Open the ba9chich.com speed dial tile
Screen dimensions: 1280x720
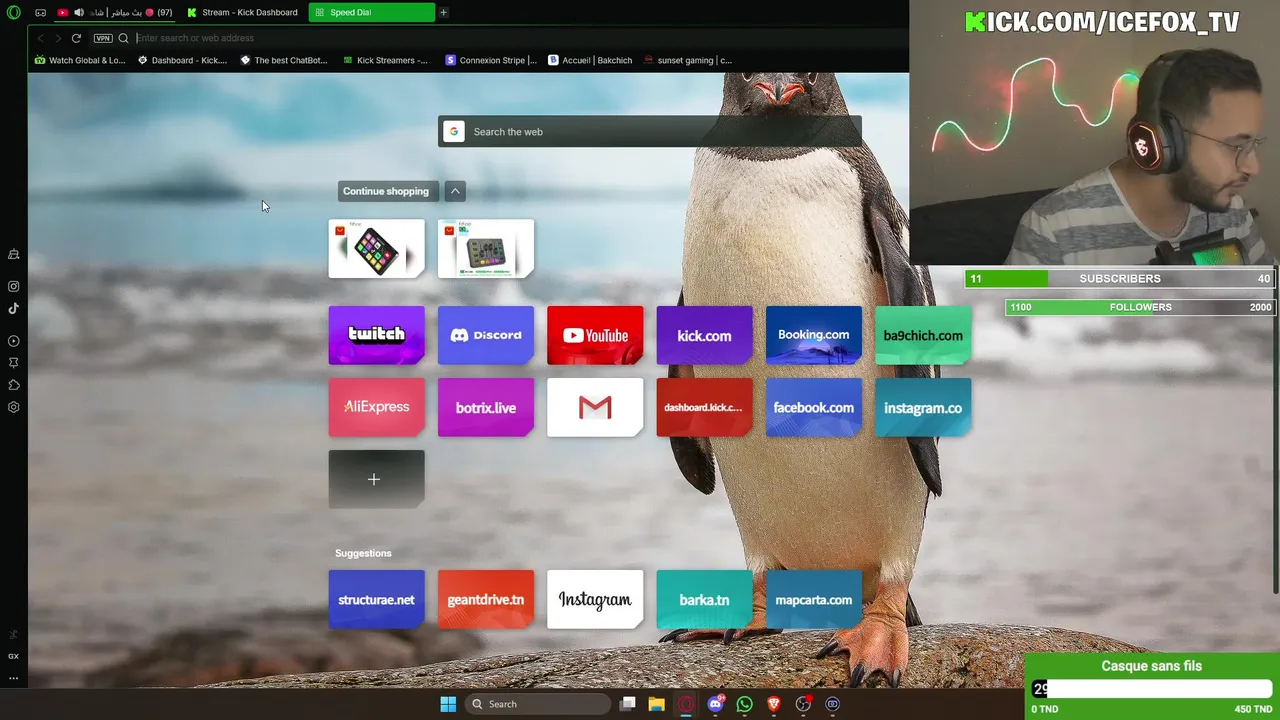tap(923, 335)
